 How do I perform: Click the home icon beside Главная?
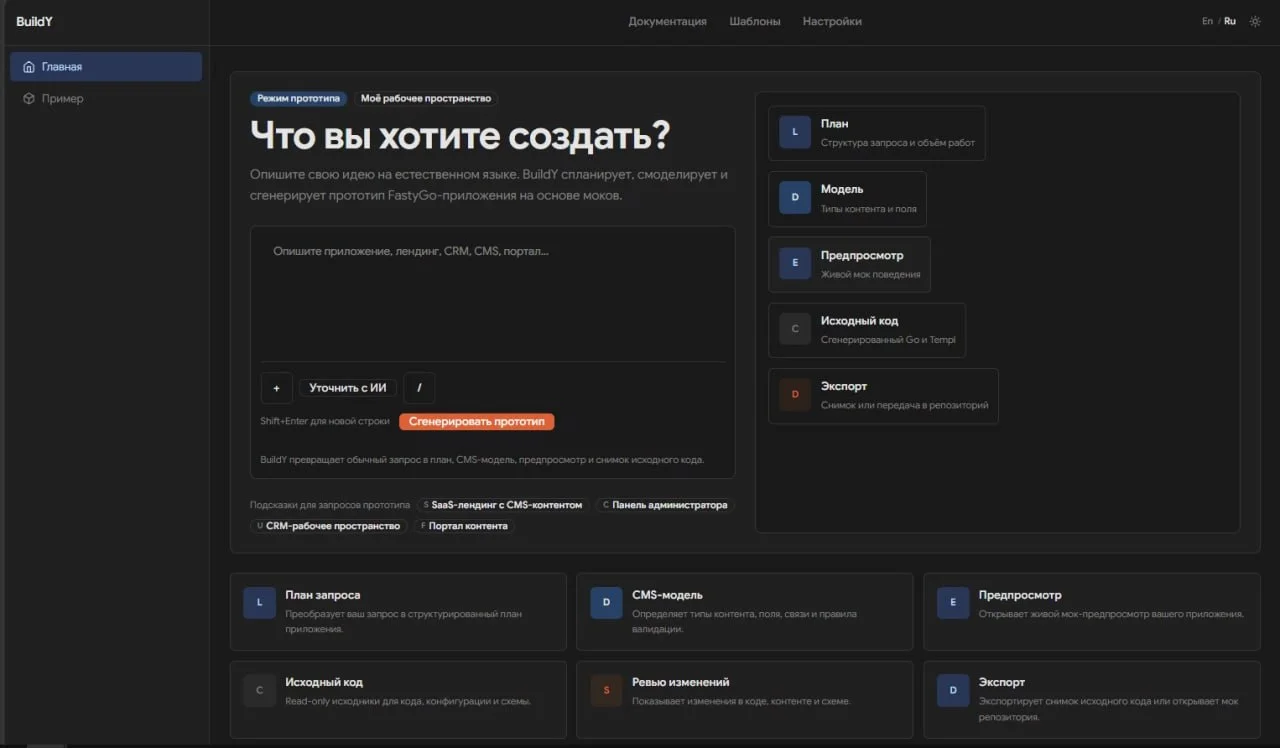coord(29,67)
